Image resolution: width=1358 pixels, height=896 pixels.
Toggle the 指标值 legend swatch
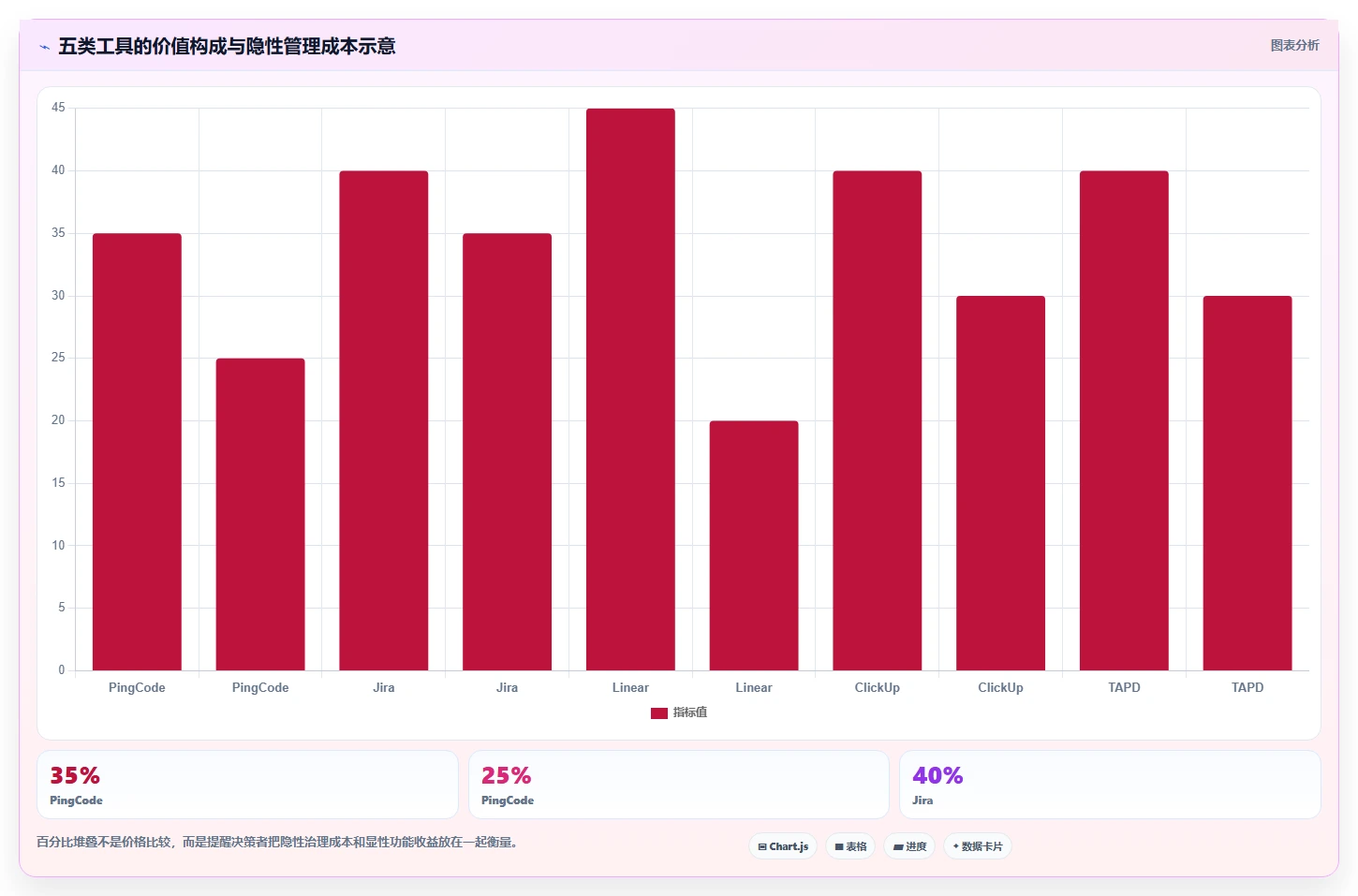pyautogui.click(x=659, y=713)
